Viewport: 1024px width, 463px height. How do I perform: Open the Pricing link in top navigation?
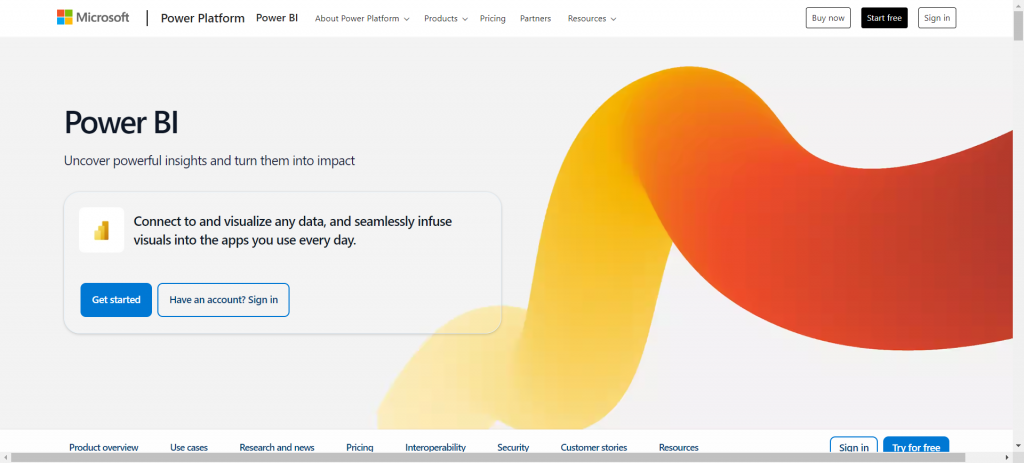pos(492,19)
